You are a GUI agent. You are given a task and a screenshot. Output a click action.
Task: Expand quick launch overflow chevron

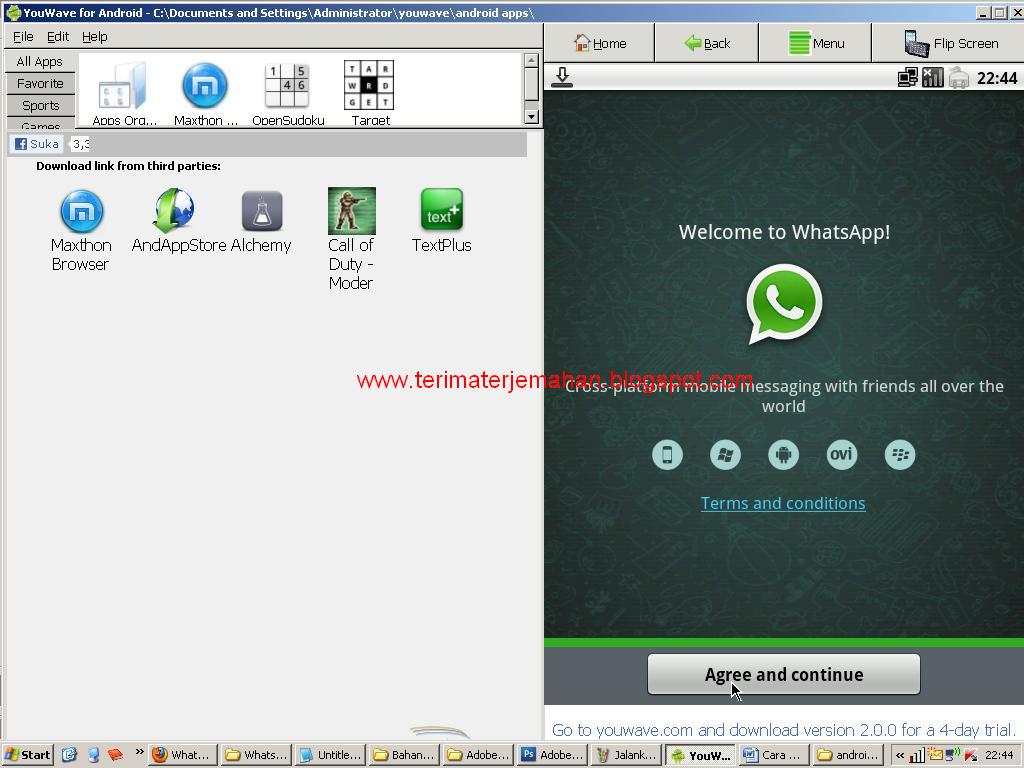click(x=139, y=752)
